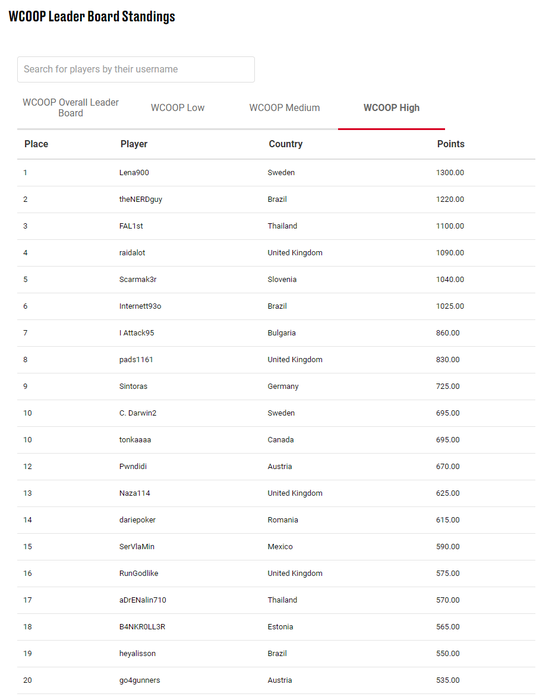Open the WCOOP Low tab
Screen dimensions: 552x700
pyautogui.click(x=177, y=108)
